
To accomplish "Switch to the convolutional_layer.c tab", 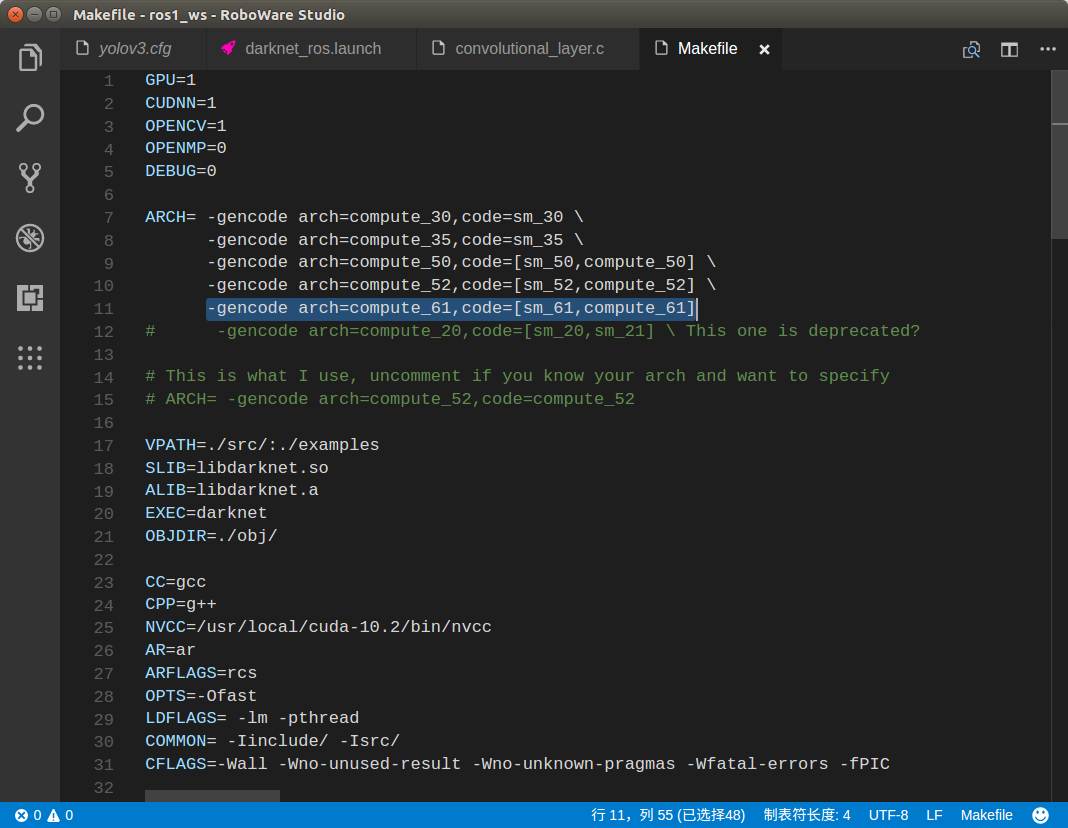I will pos(518,49).
